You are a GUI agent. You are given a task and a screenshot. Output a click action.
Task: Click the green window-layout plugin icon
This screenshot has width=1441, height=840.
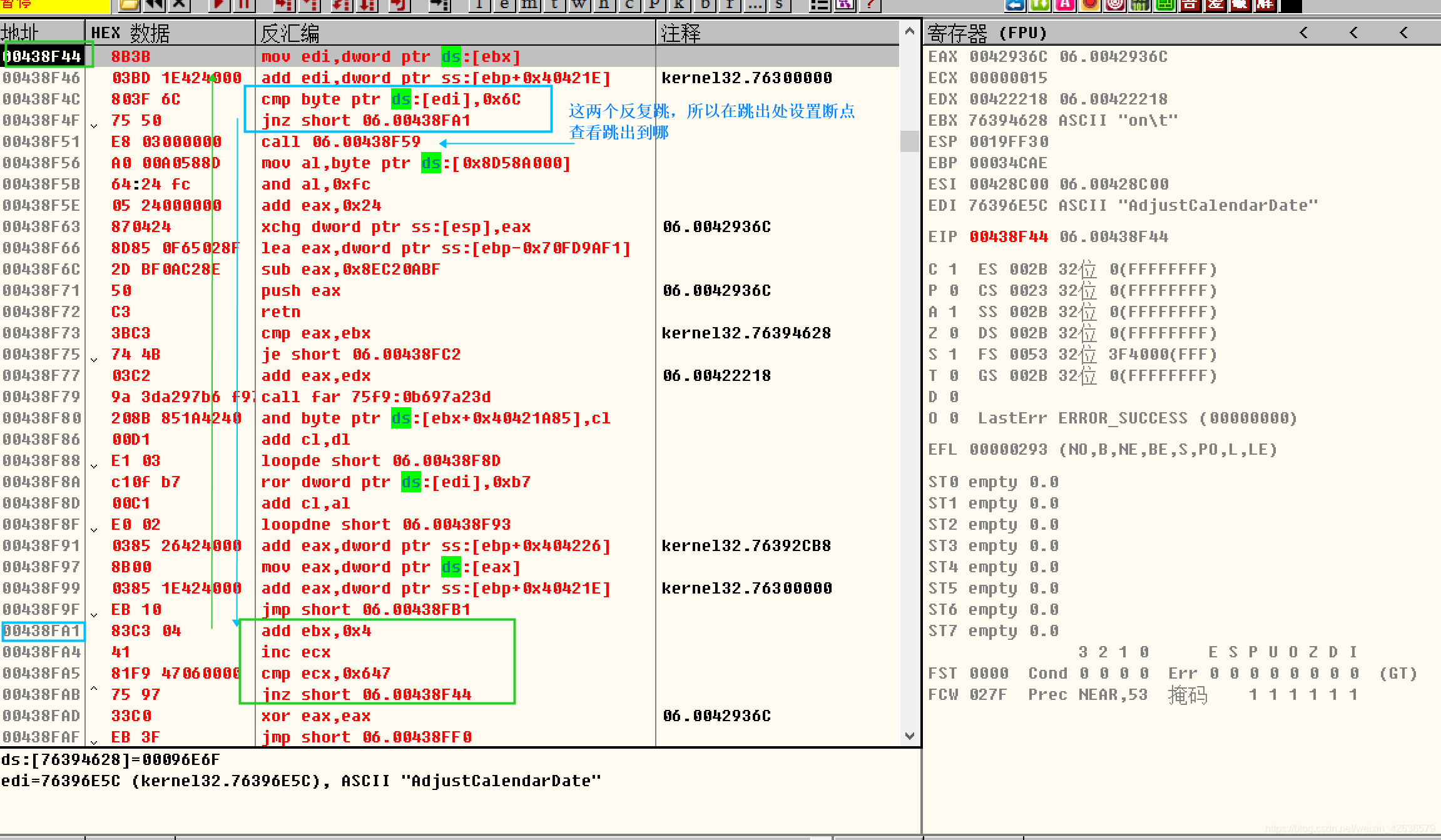(1165, 5)
